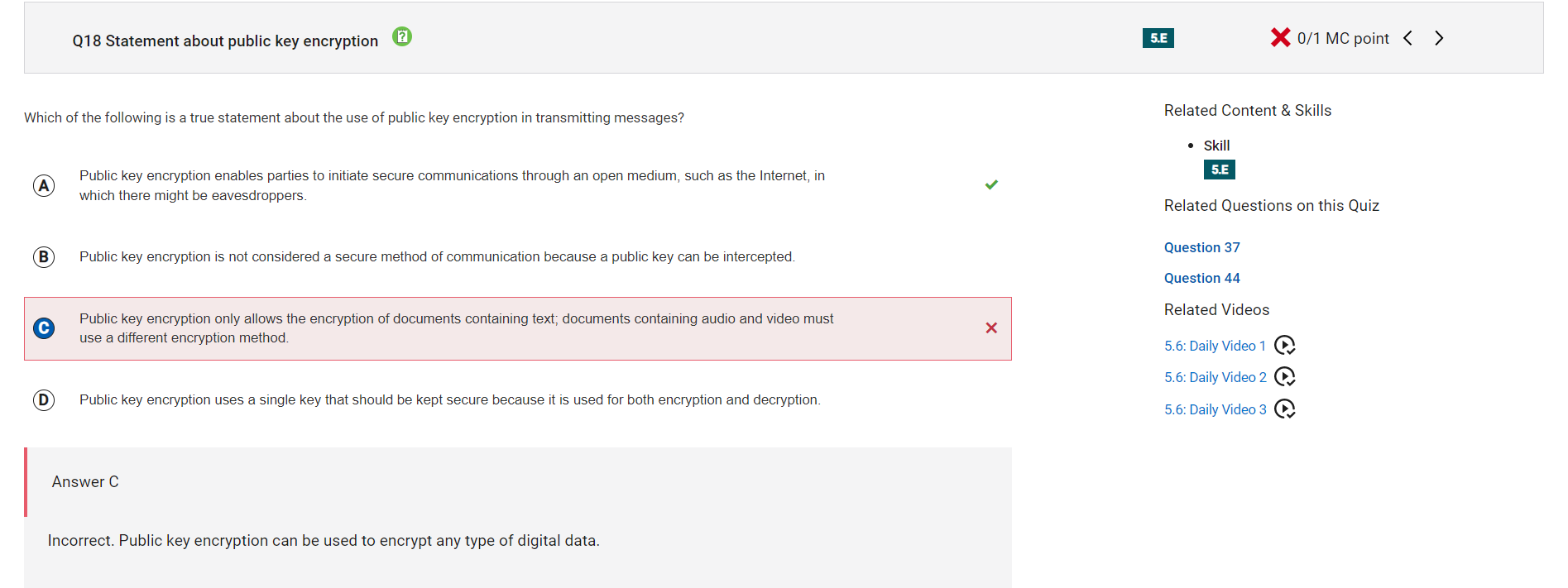The image size is (1568, 588).
Task: Go to previous question with left chevron
Action: point(1407,38)
